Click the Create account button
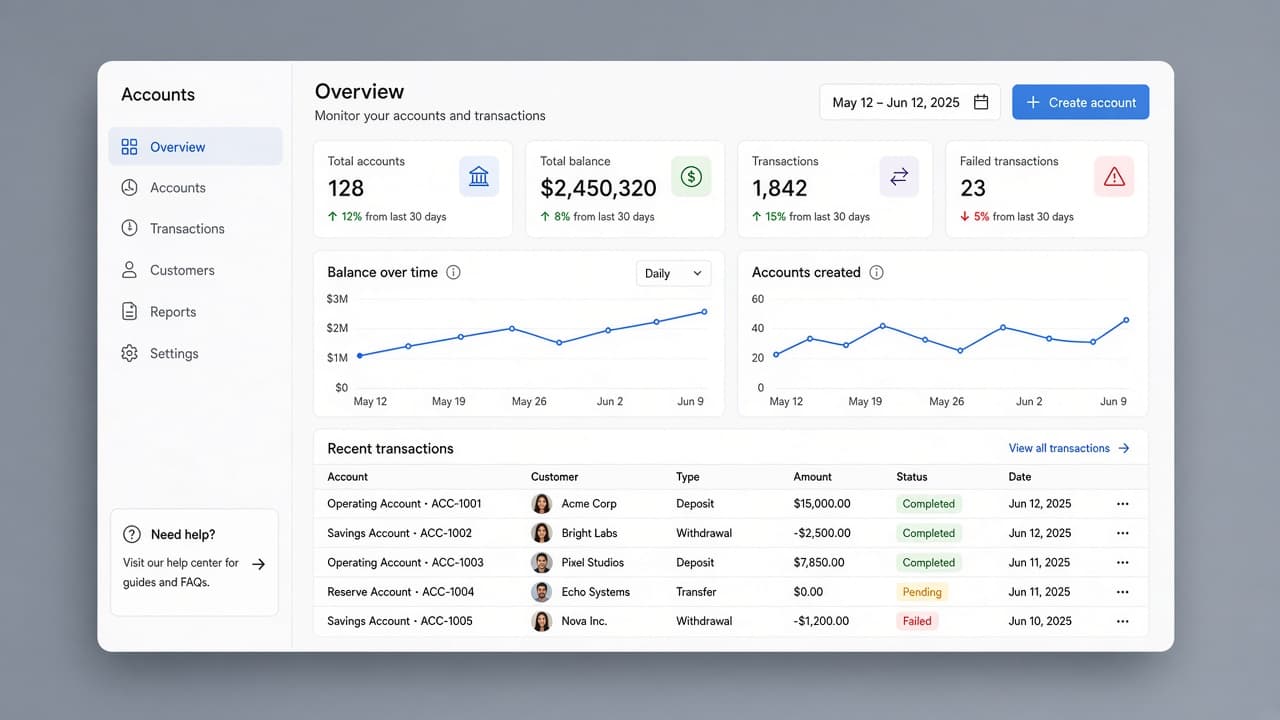 [x=1080, y=102]
